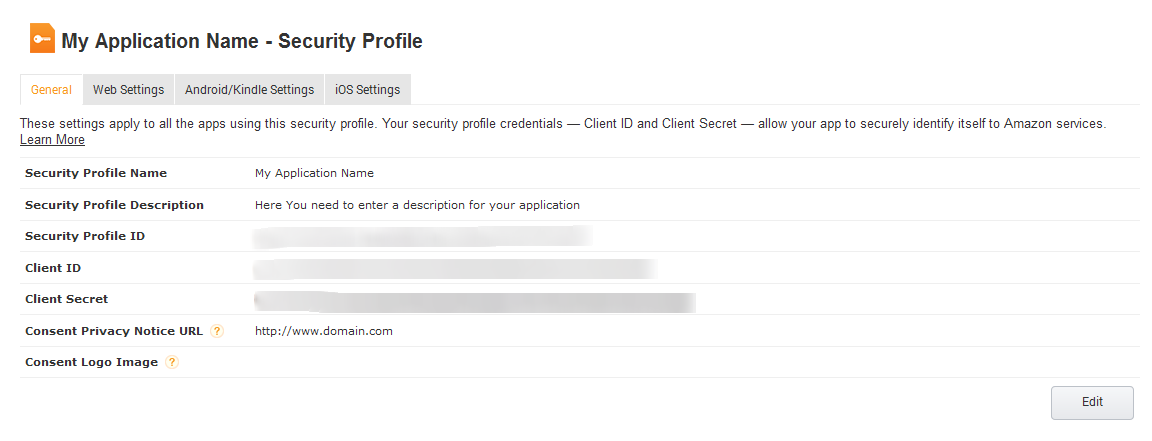Click the http://www.domain.com privacy URL value

click(x=323, y=331)
